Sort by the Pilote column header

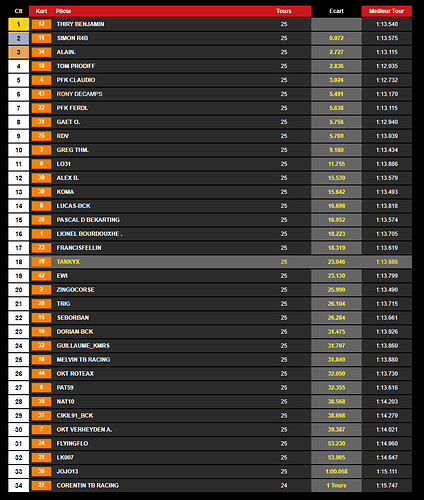click(63, 11)
